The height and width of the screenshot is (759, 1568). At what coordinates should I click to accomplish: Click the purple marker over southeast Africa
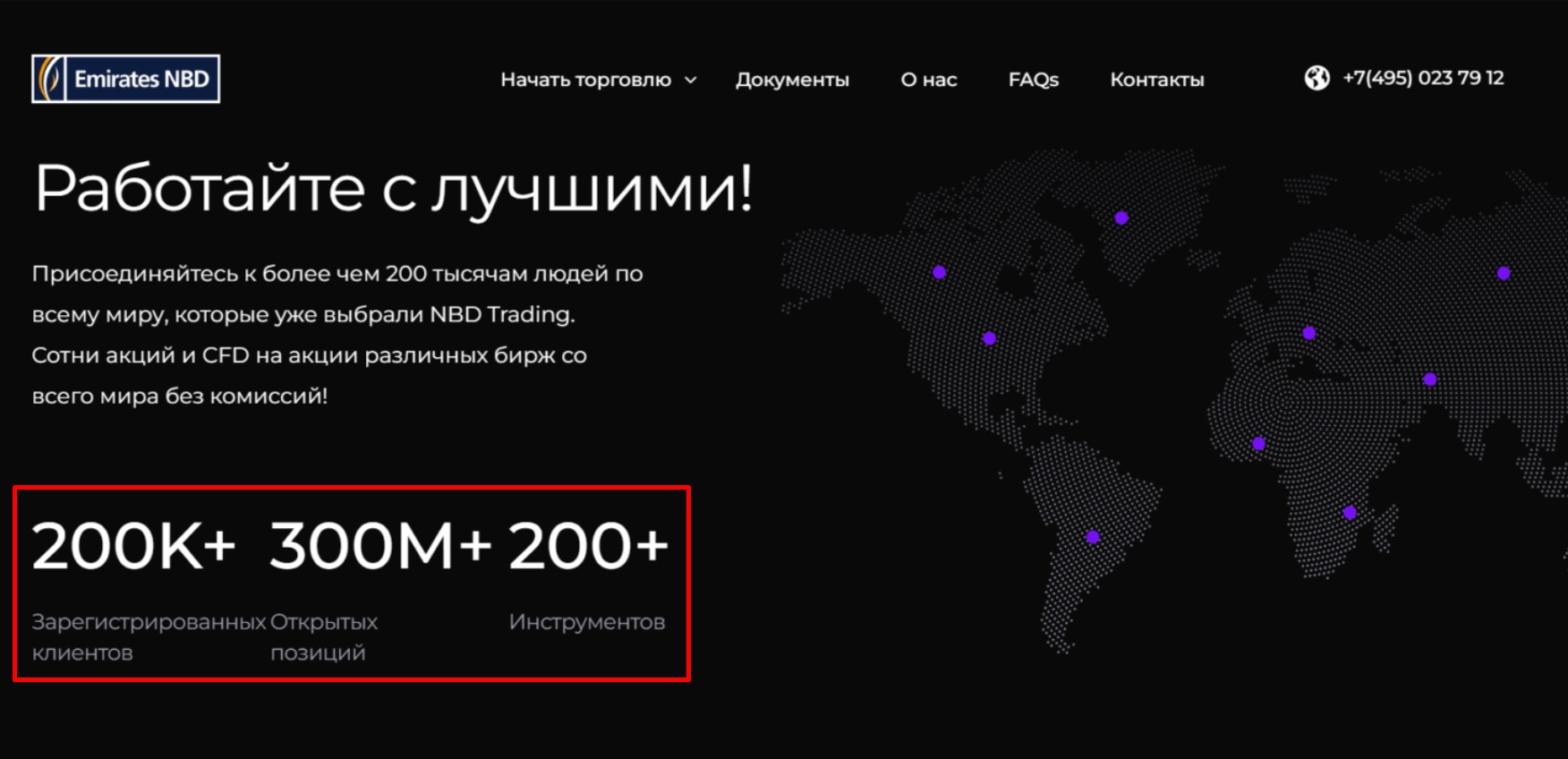click(x=1350, y=513)
